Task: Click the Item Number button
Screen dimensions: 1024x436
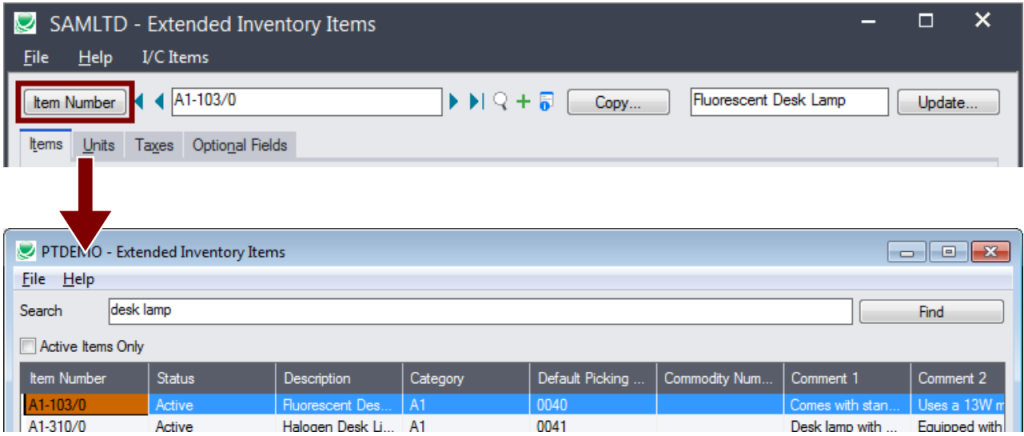Action: (x=74, y=102)
